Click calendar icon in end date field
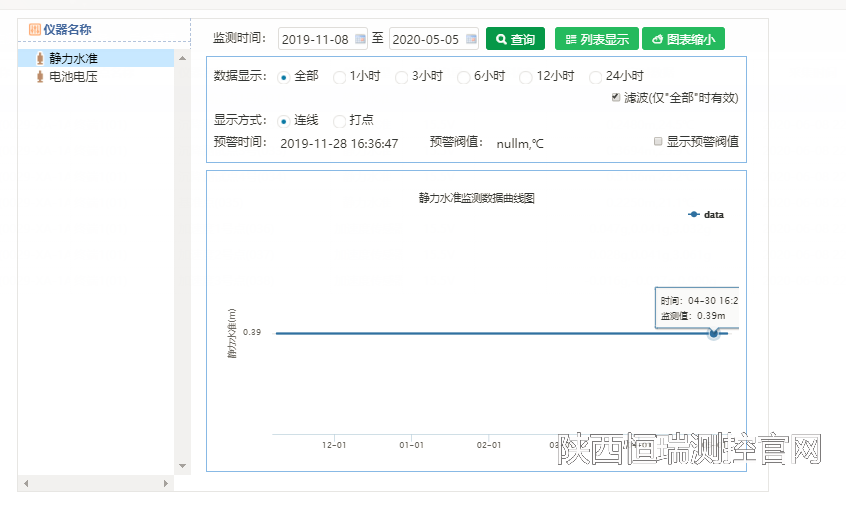This screenshot has height=521, width=846. tap(470, 39)
